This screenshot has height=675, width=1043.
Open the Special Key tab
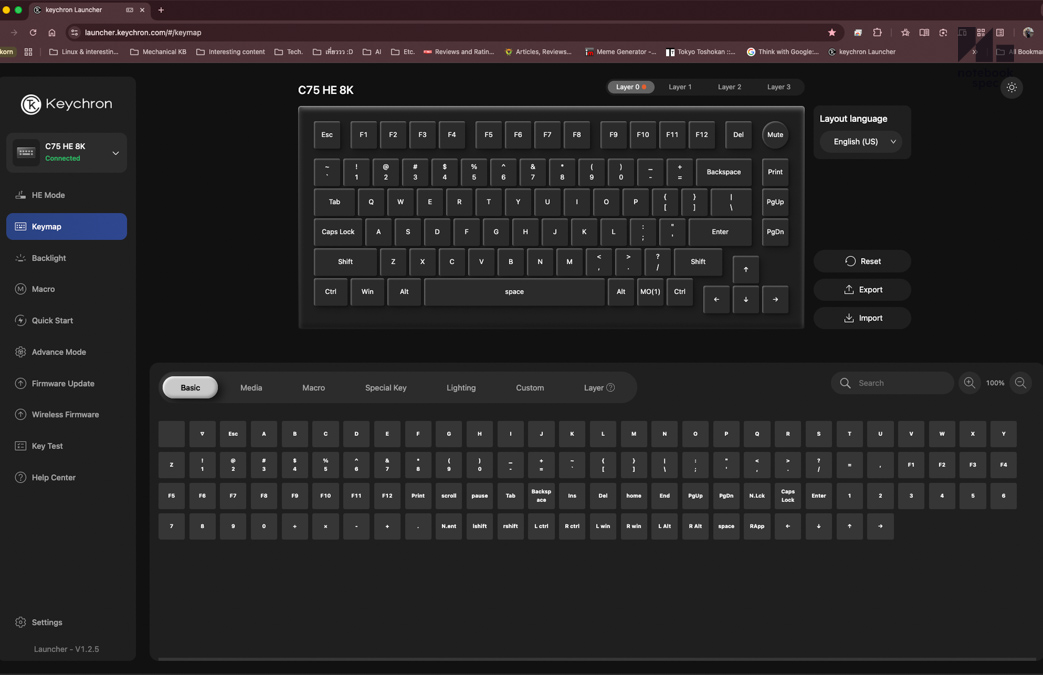point(385,387)
